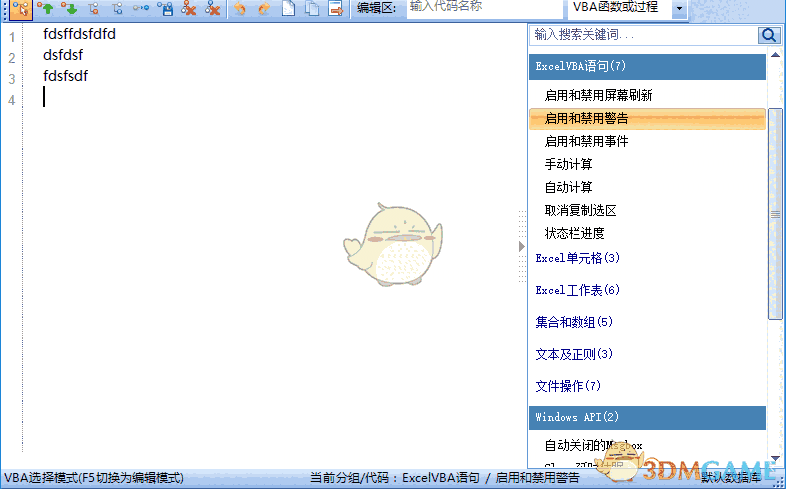This screenshot has width=787, height=489.
Task: Collapse the side panel using the splitter arrow
Action: tap(522, 246)
